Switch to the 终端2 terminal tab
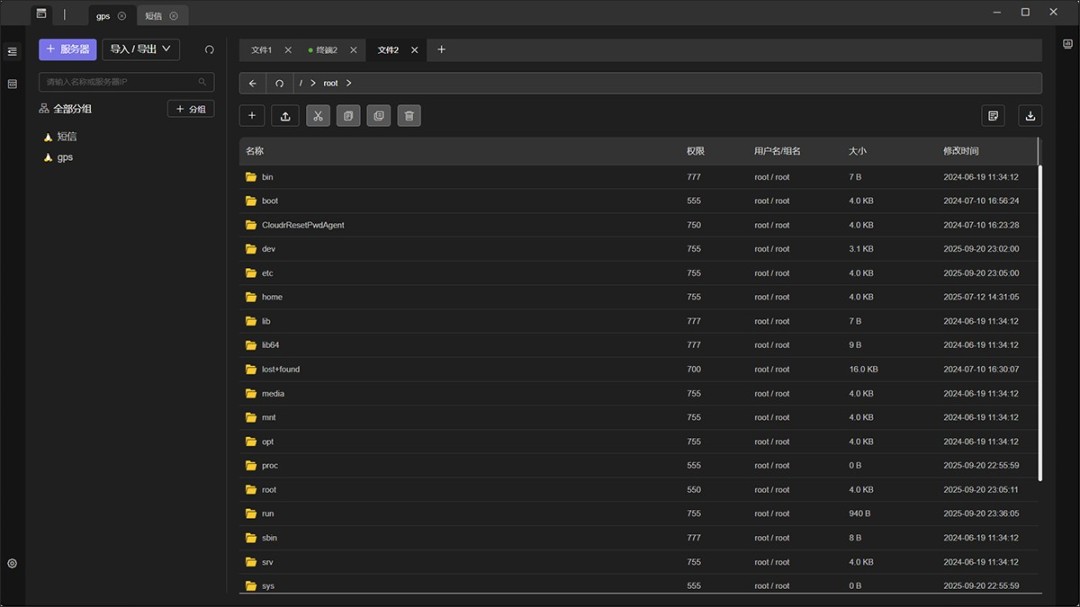This screenshot has height=607, width=1080. pos(325,50)
